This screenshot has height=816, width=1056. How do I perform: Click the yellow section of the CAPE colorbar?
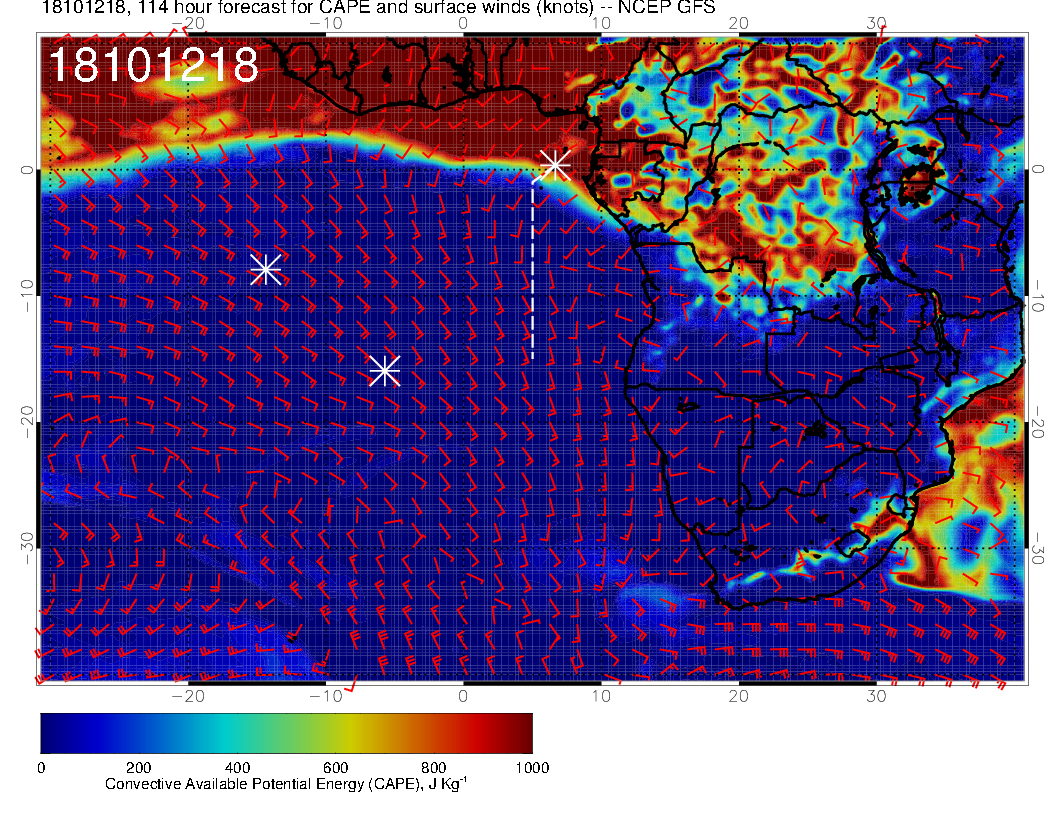click(x=355, y=732)
